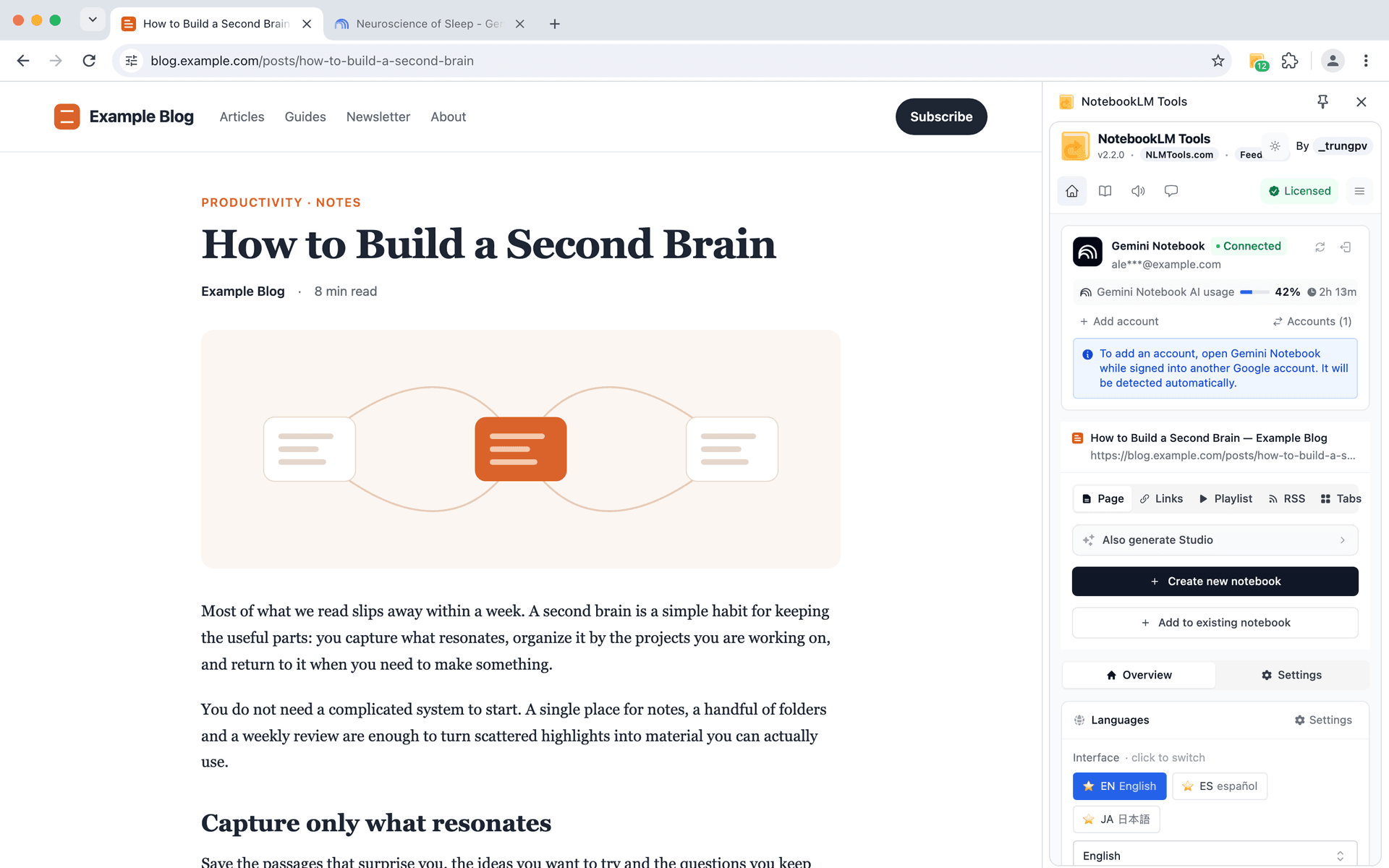Open the English language dropdown
Image resolution: width=1389 pixels, height=868 pixels.
pos(1215,855)
